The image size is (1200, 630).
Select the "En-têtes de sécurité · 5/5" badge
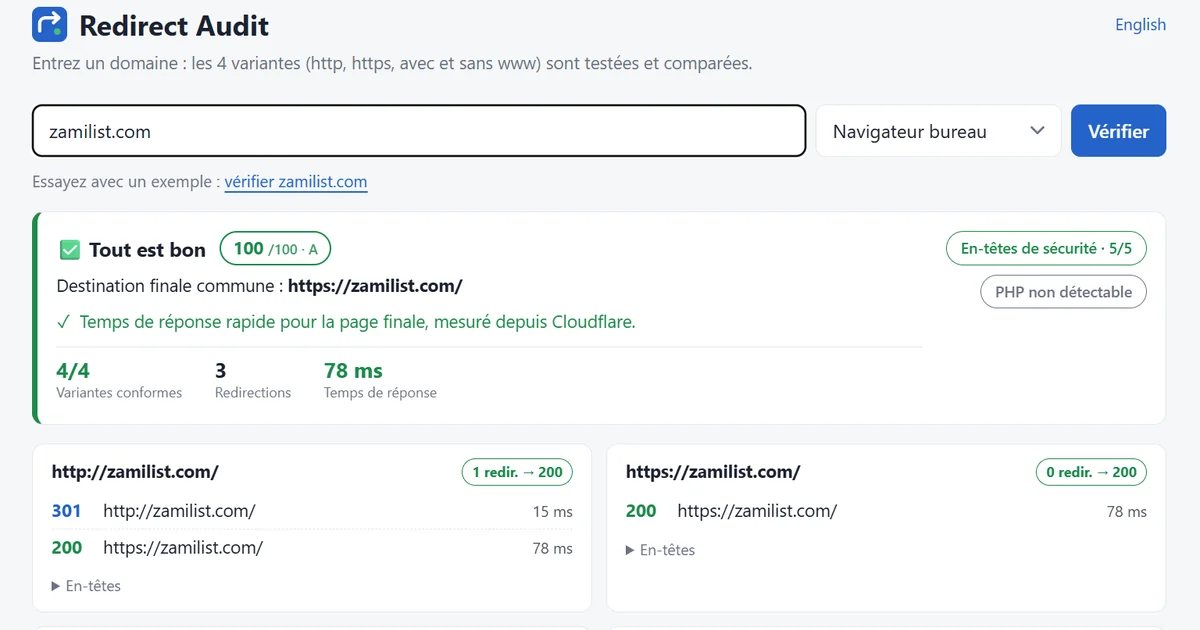pyautogui.click(x=1046, y=249)
